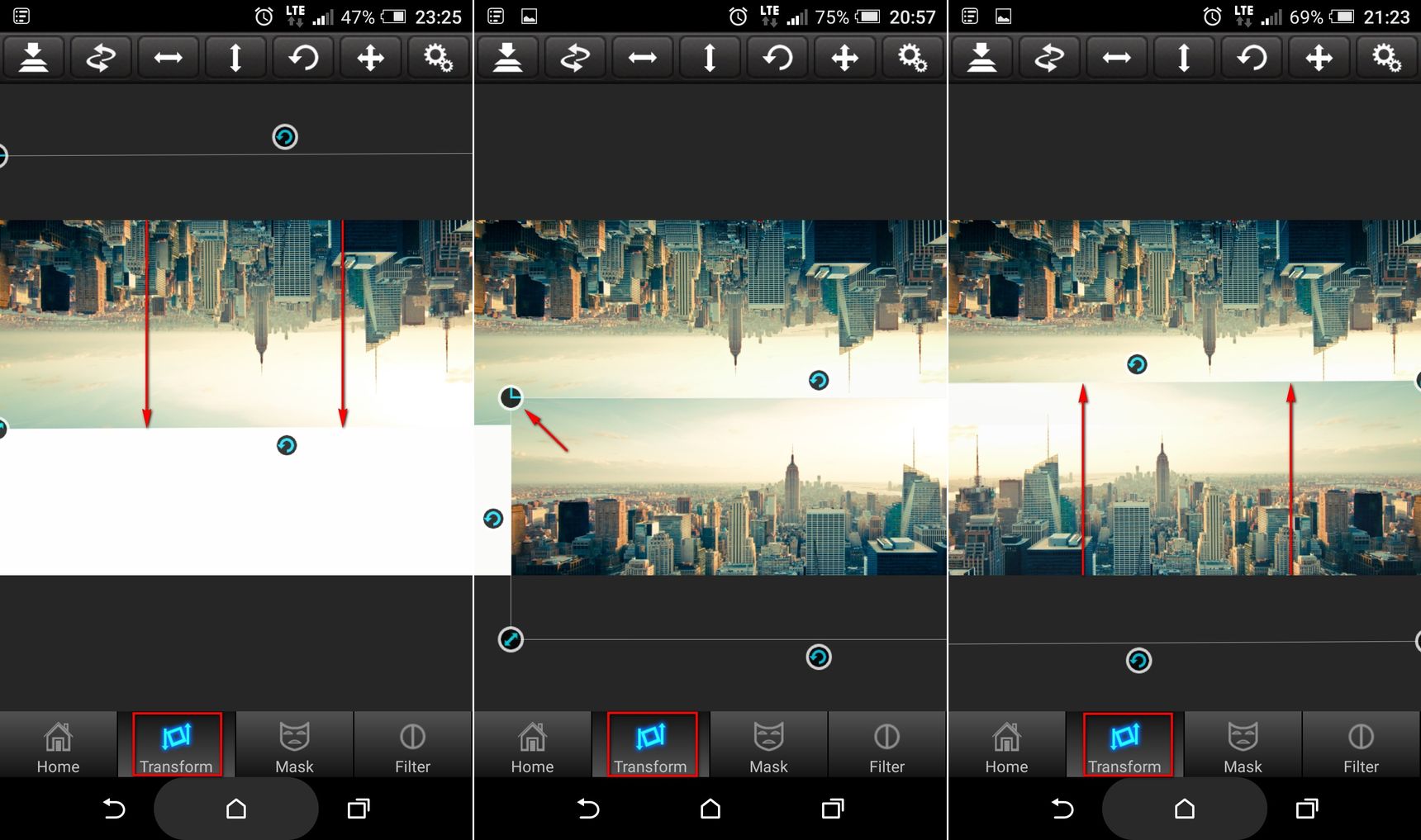The width and height of the screenshot is (1421, 840).
Task: Open the Filter tab in the 21:23 screen
Action: (1361, 745)
